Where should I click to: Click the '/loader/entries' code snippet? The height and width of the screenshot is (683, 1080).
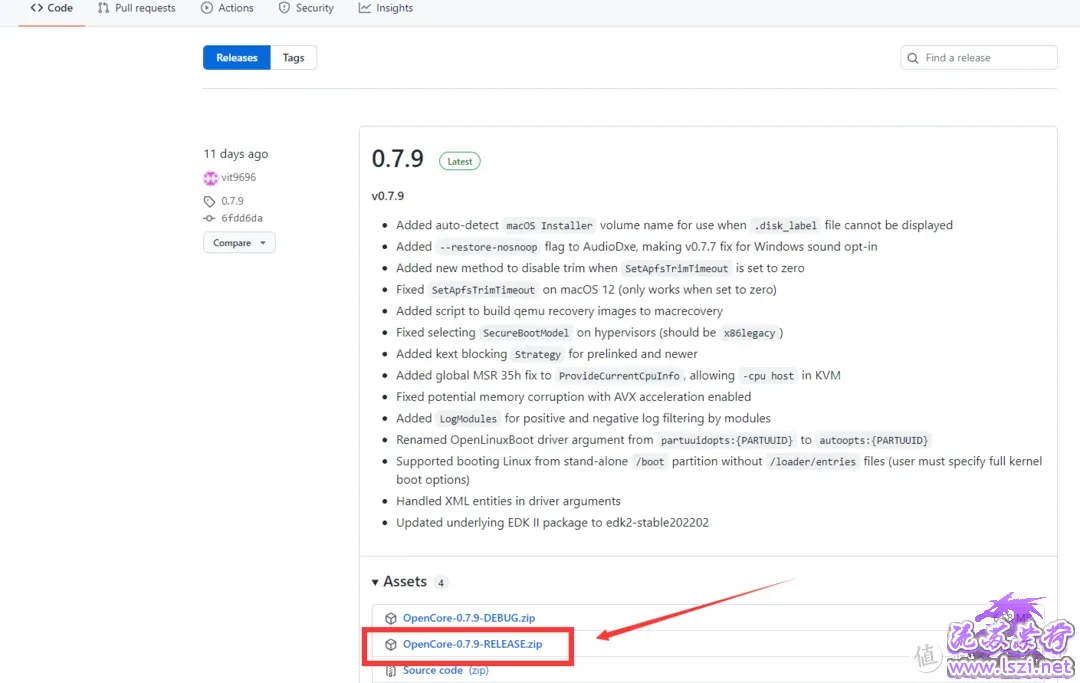[813, 462]
